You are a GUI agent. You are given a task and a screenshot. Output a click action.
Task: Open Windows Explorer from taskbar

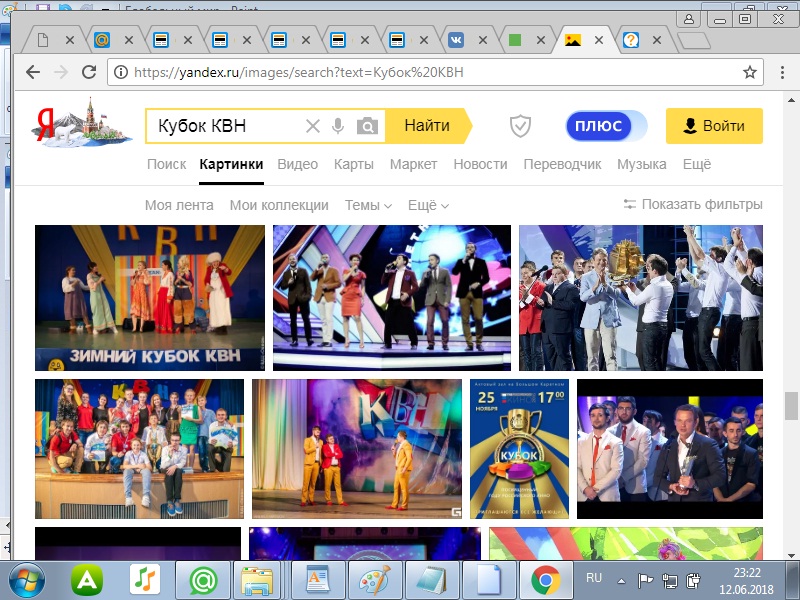click(x=257, y=581)
